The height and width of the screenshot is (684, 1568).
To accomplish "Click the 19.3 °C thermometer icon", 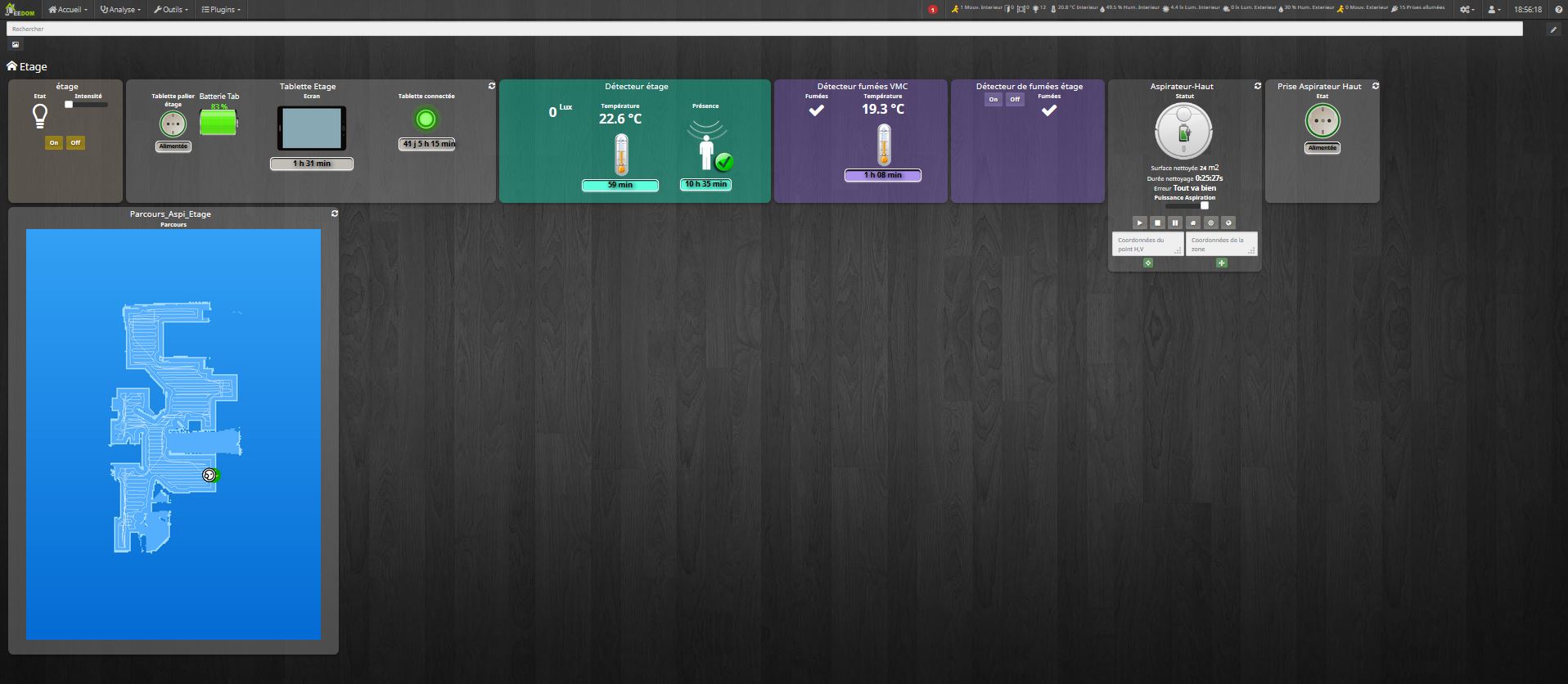I will point(884,145).
